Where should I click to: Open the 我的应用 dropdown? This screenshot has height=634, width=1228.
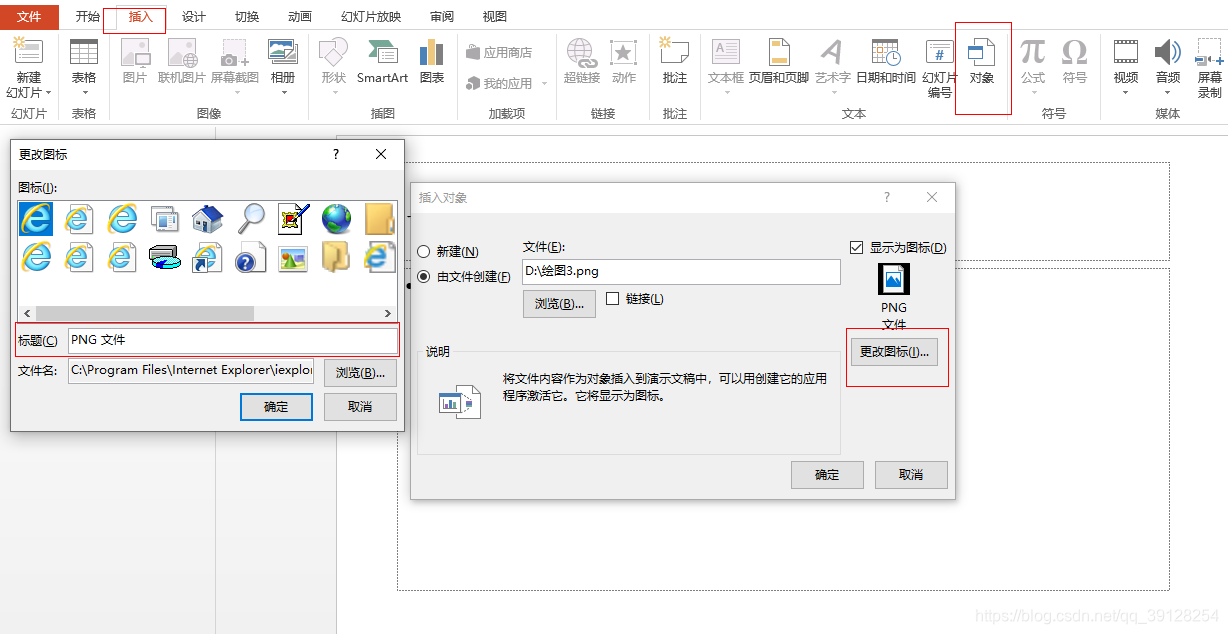tap(545, 84)
